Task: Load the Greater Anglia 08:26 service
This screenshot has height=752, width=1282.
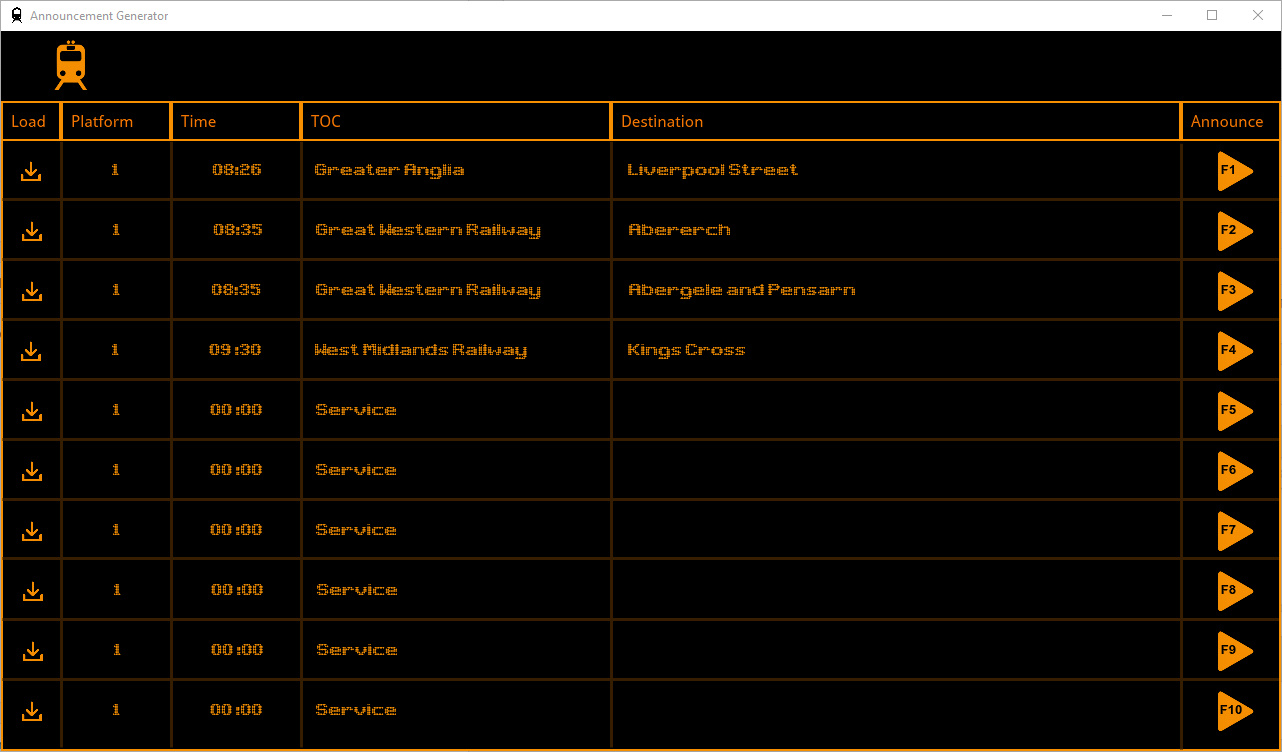Action: pyautogui.click(x=31, y=172)
